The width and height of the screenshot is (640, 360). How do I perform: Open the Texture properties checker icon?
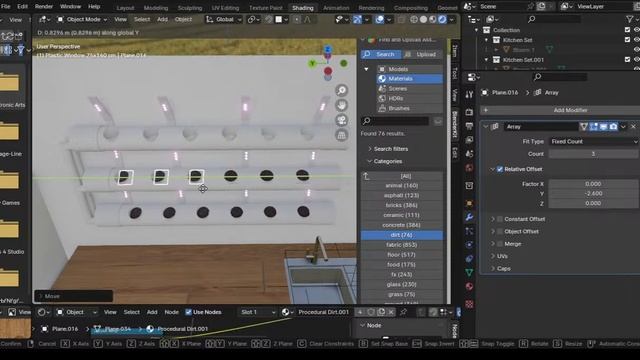(x=469, y=304)
